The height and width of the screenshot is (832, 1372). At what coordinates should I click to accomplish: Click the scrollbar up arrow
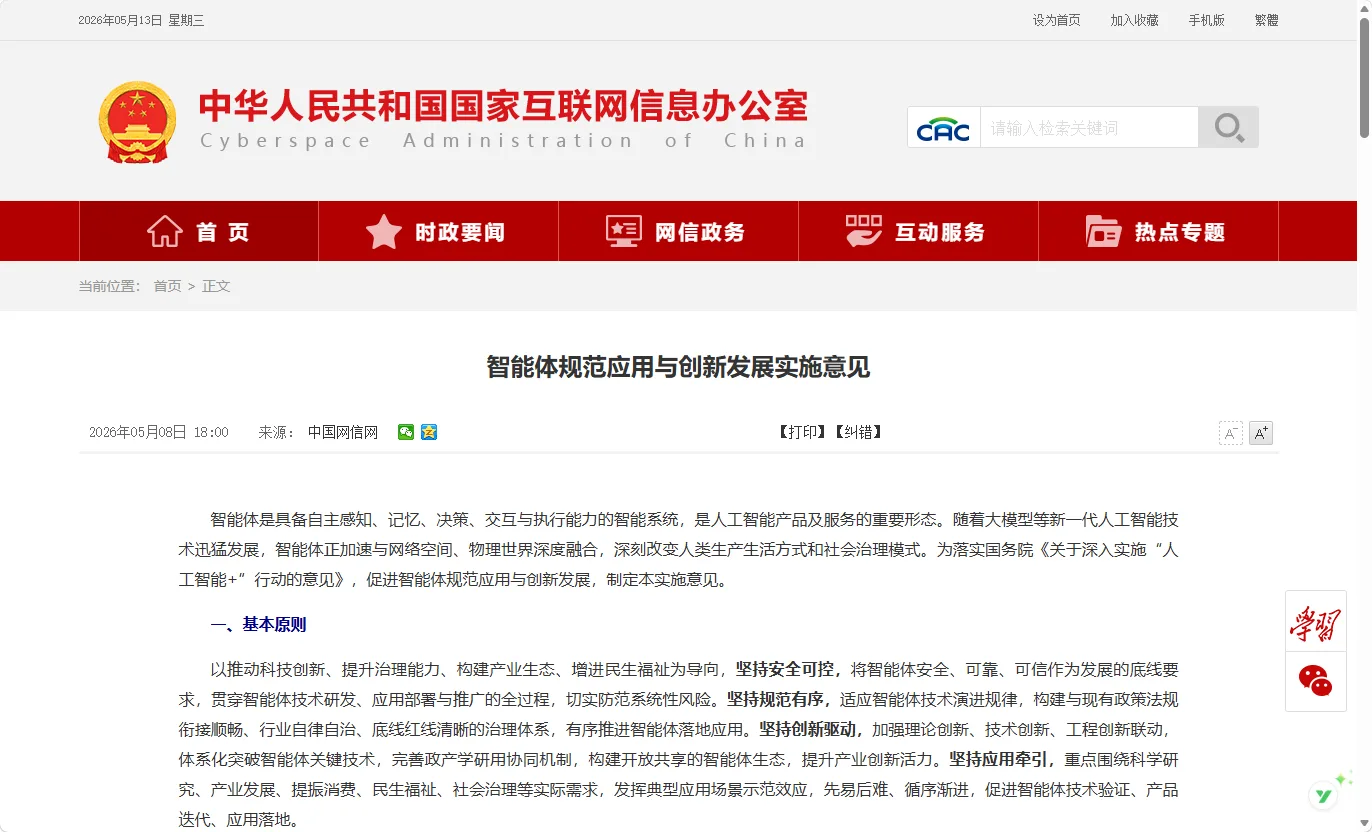coord(1364,7)
